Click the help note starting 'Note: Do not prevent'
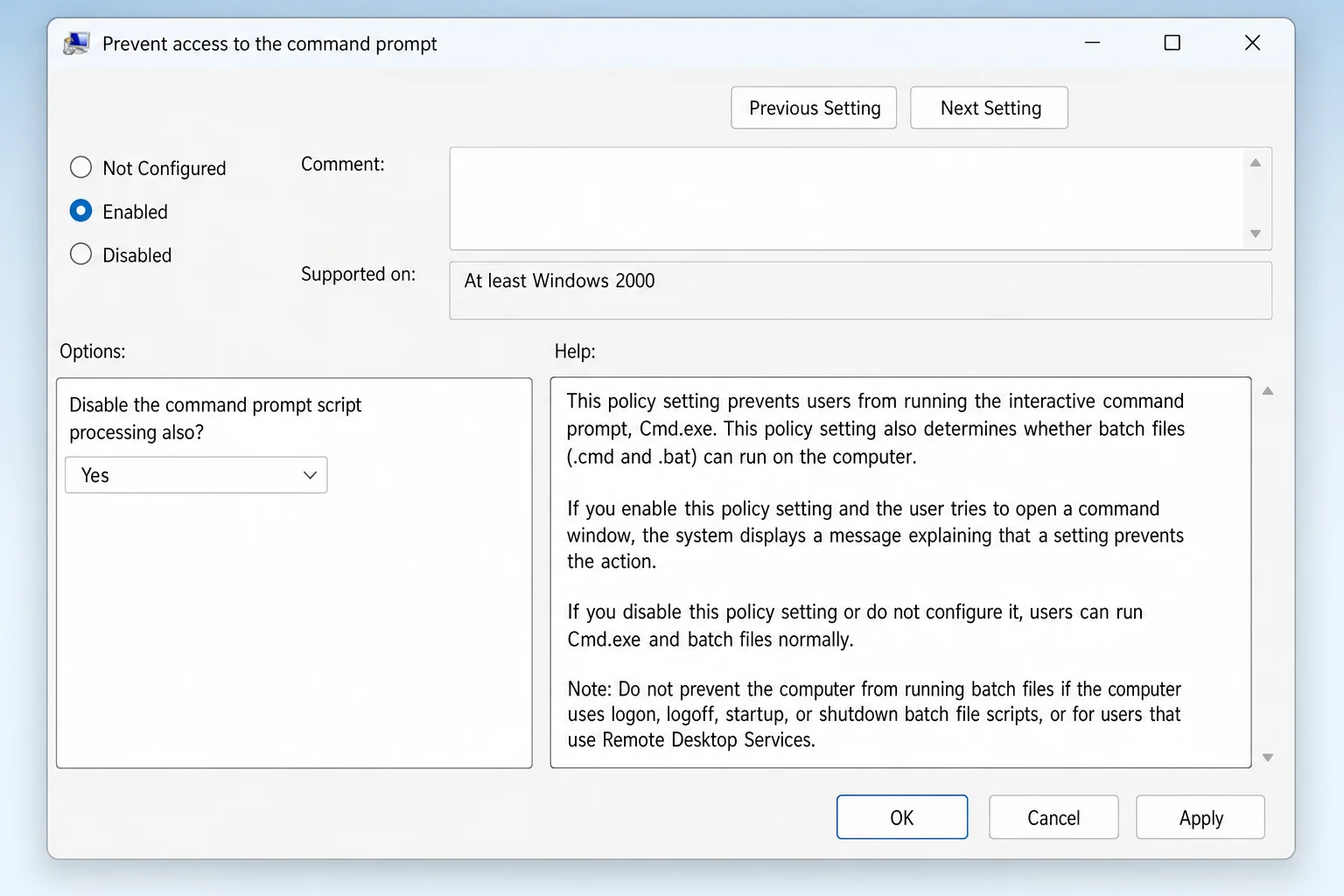This screenshot has width=1344, height=896. pyautogui.click(x=874, y=714)
